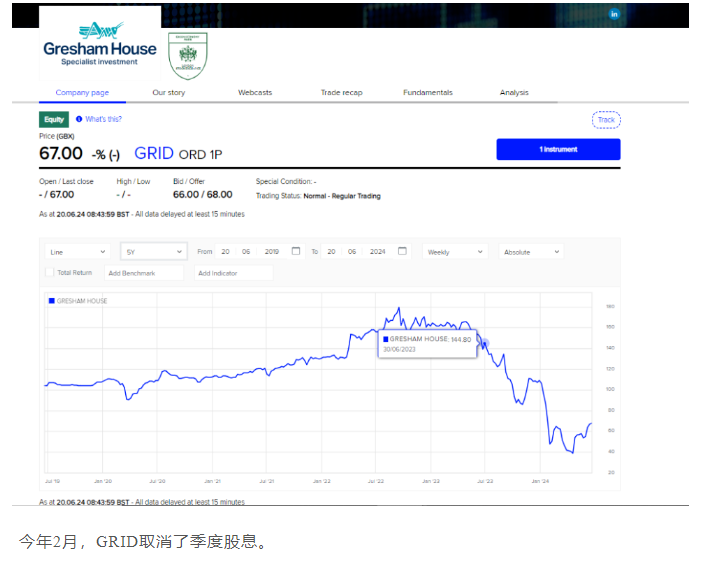Click the Normal - Regular Trading status text
Image resolution: width=703 pixels, height=563 pixels.
(342, 196)
